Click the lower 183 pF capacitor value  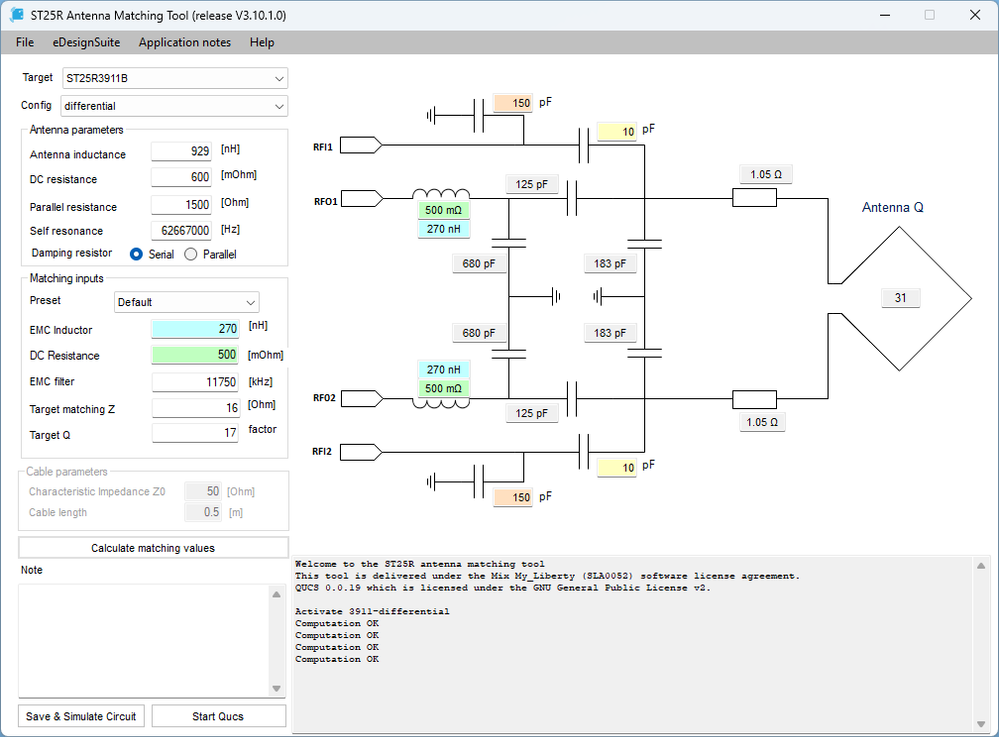(610, 333)
